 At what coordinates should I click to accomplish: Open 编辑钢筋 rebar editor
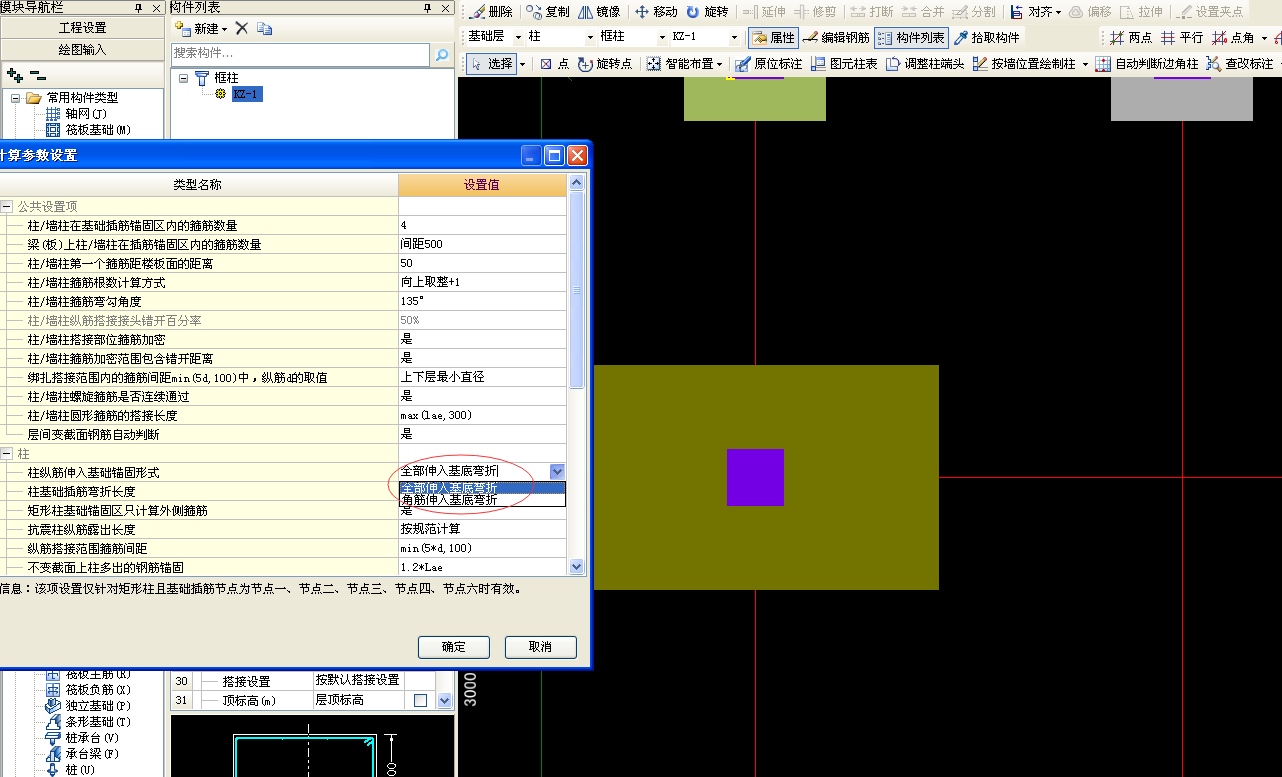pyautogui.click(x=836, y=38)
